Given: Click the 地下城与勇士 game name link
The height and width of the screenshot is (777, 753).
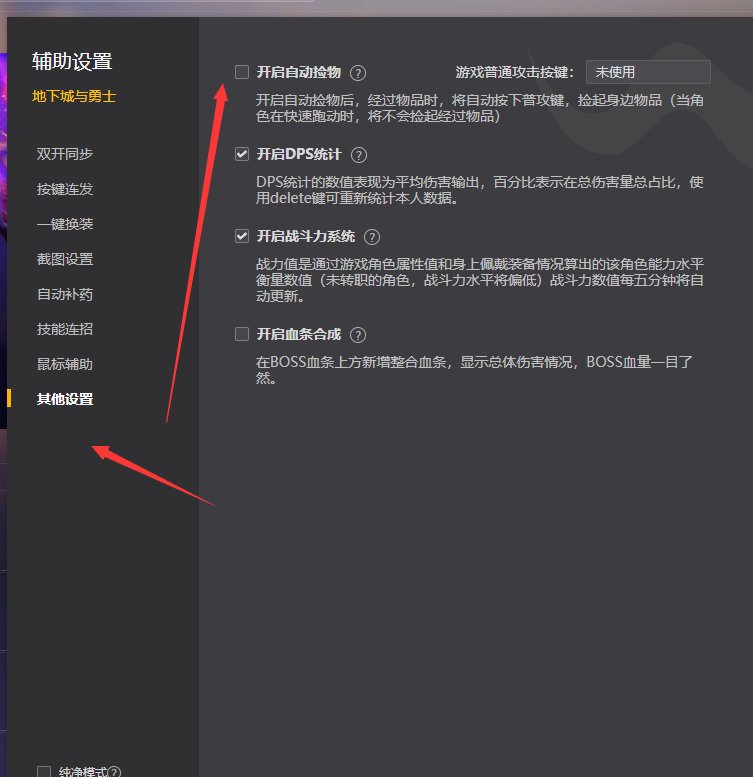Looking at the screenshot, I should click(x=74, y=98).
